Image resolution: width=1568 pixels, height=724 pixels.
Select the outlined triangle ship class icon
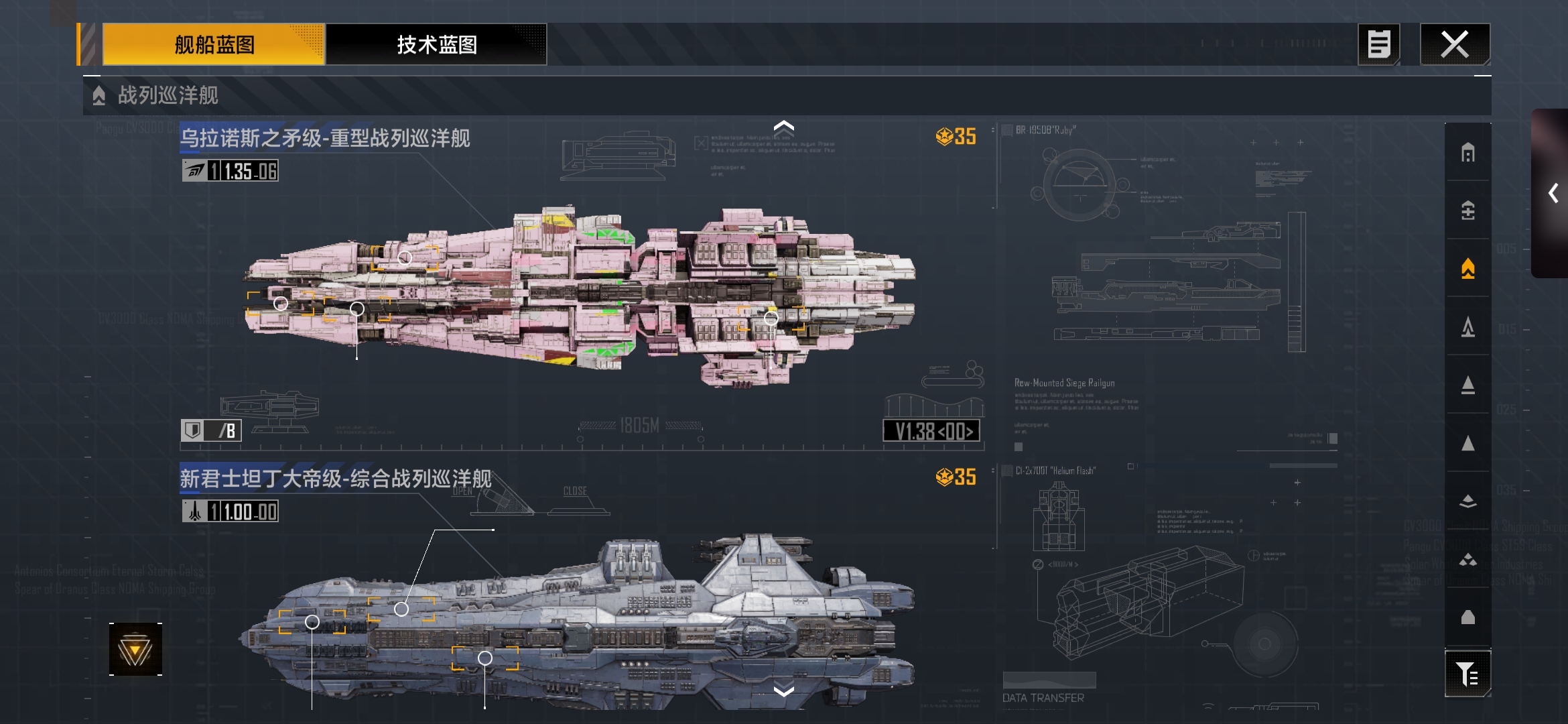[x=1467, y=326]
